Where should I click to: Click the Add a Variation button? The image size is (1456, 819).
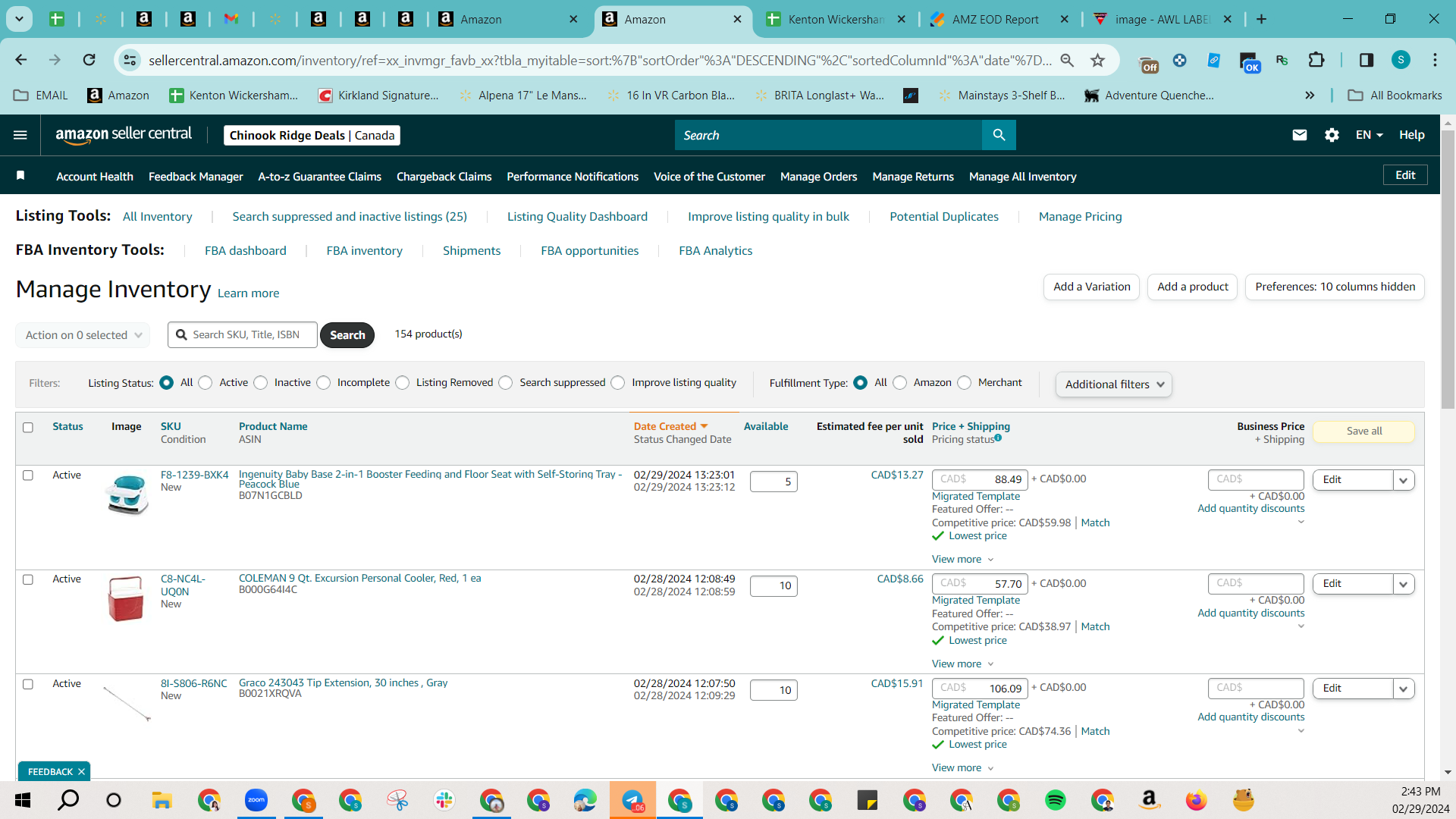1092,287
